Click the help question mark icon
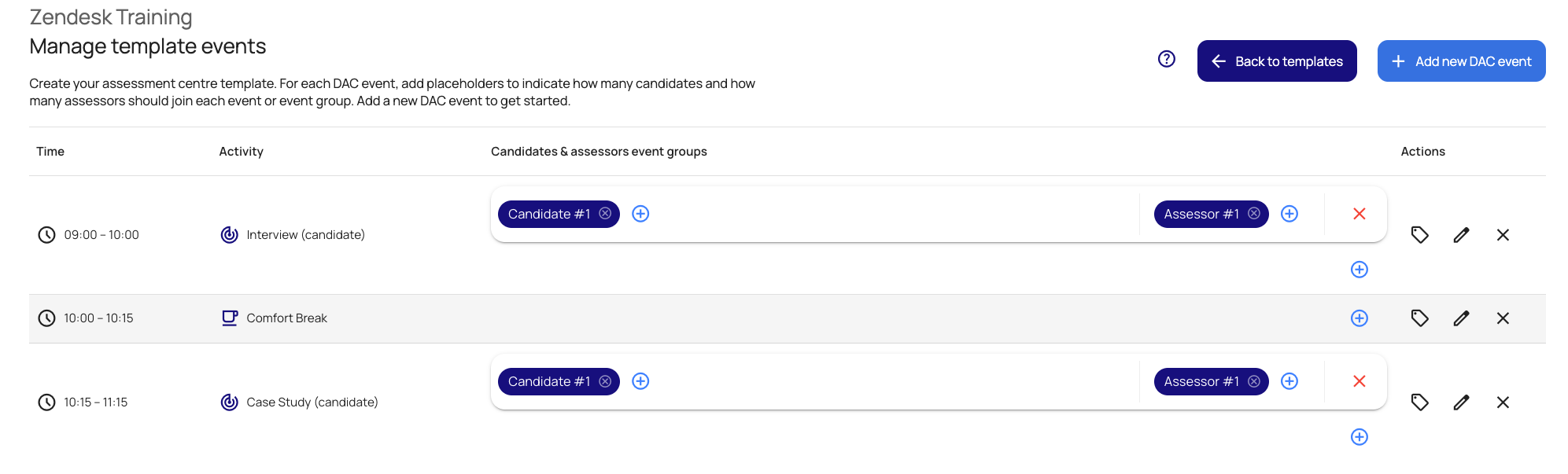The image size is (1568, 474). tap(1166, 59)
